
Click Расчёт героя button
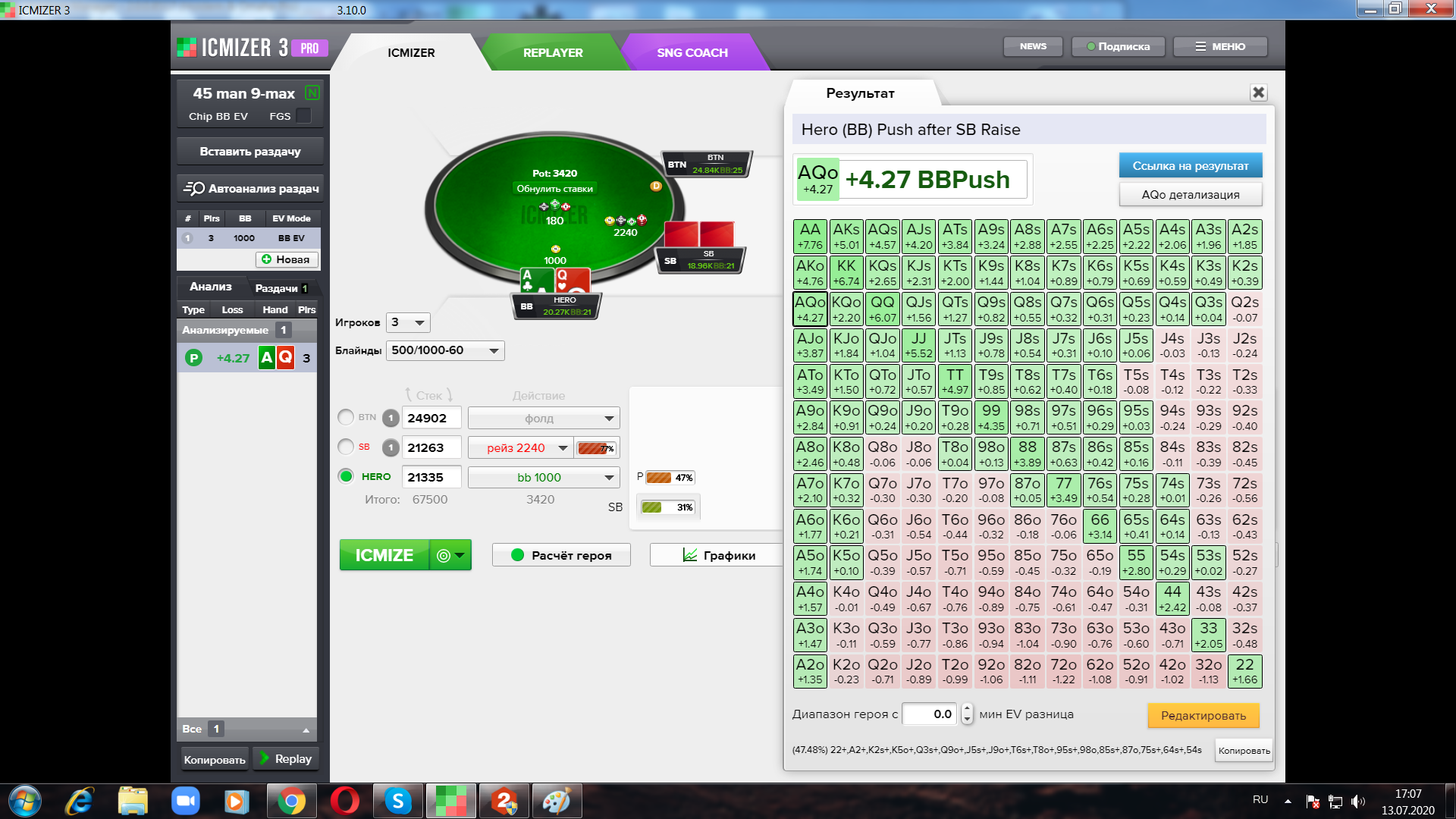tap(561, 555)
